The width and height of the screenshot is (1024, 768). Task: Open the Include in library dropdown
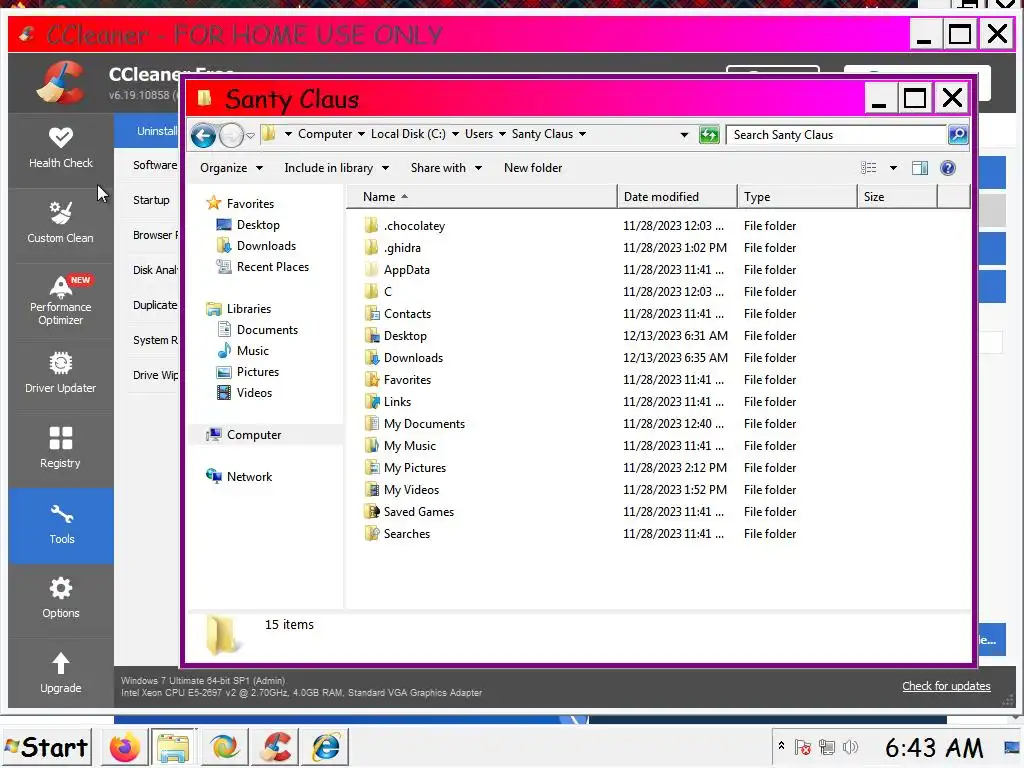[336, 168]
